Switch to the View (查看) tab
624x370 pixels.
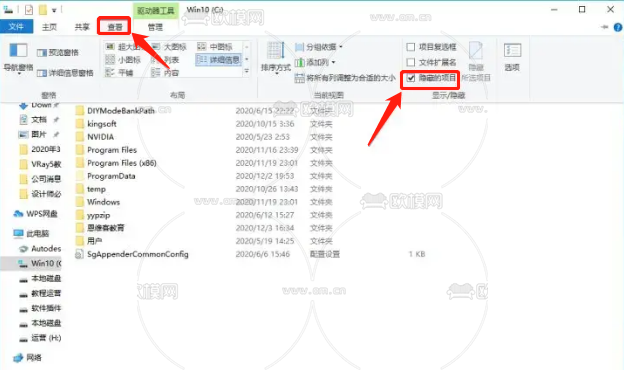(x=115, y=27)
